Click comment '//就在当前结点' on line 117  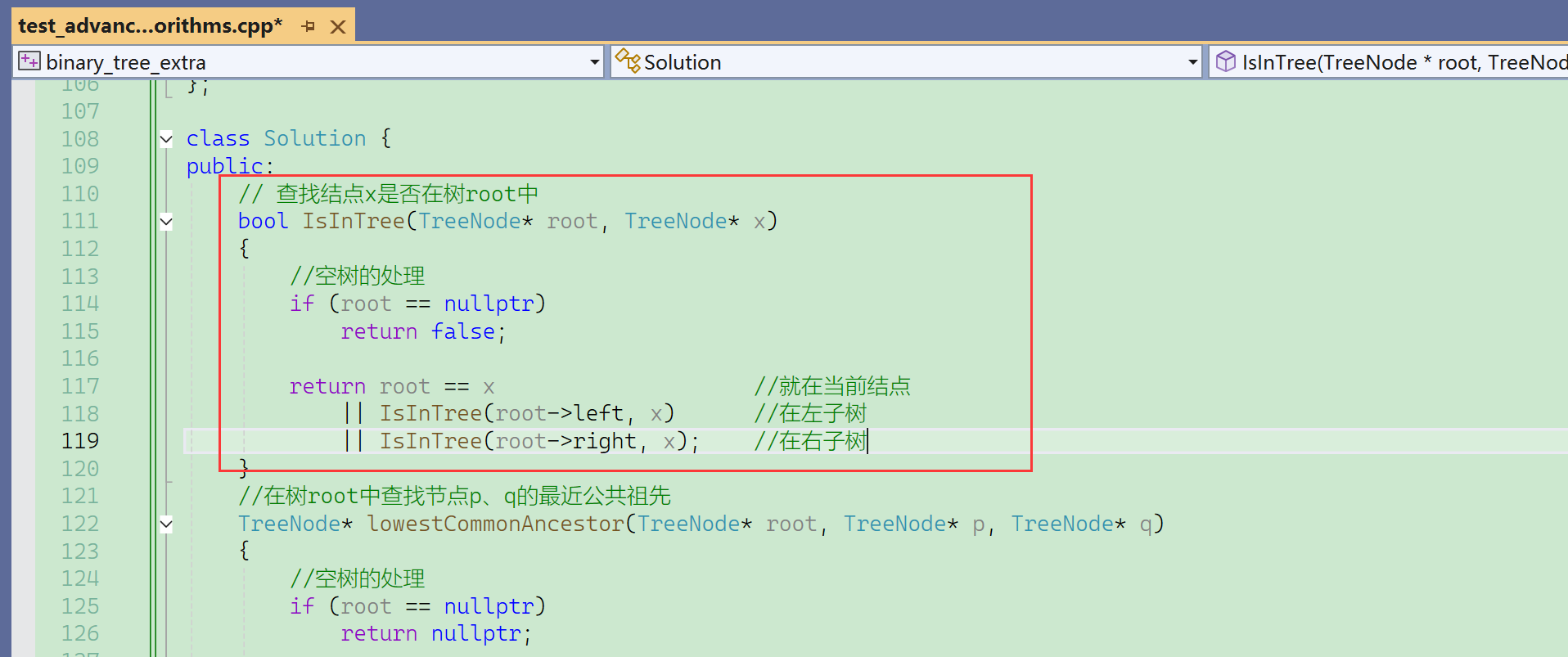(x=832, y=386)
